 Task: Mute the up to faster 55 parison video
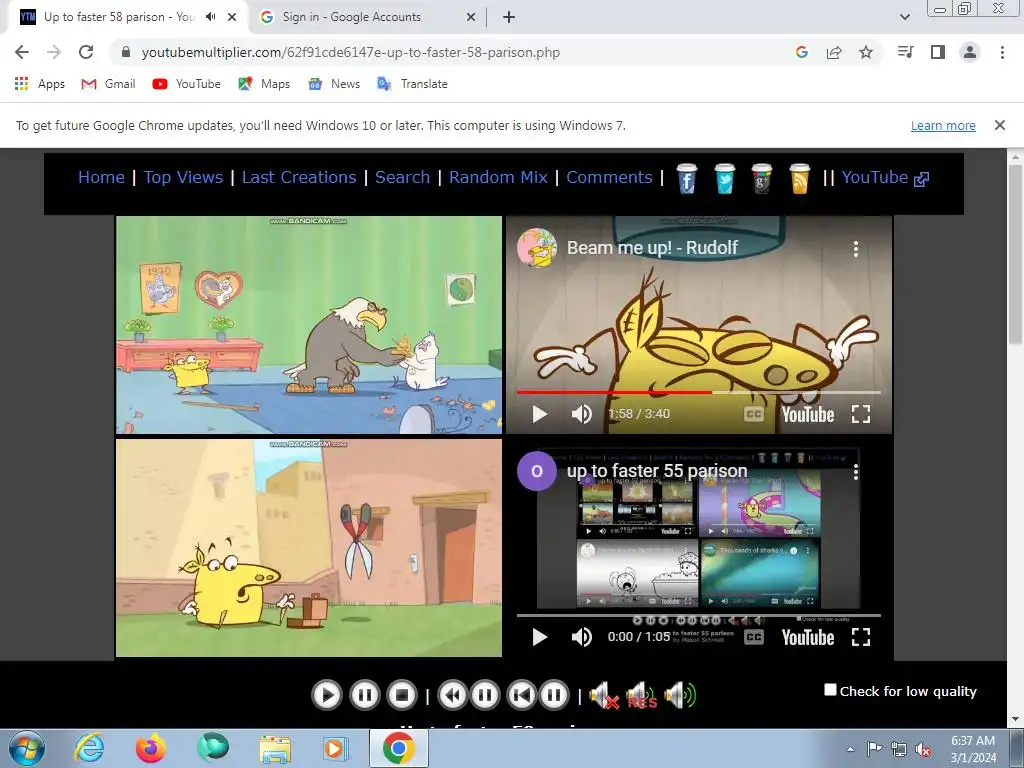point(581,637)
